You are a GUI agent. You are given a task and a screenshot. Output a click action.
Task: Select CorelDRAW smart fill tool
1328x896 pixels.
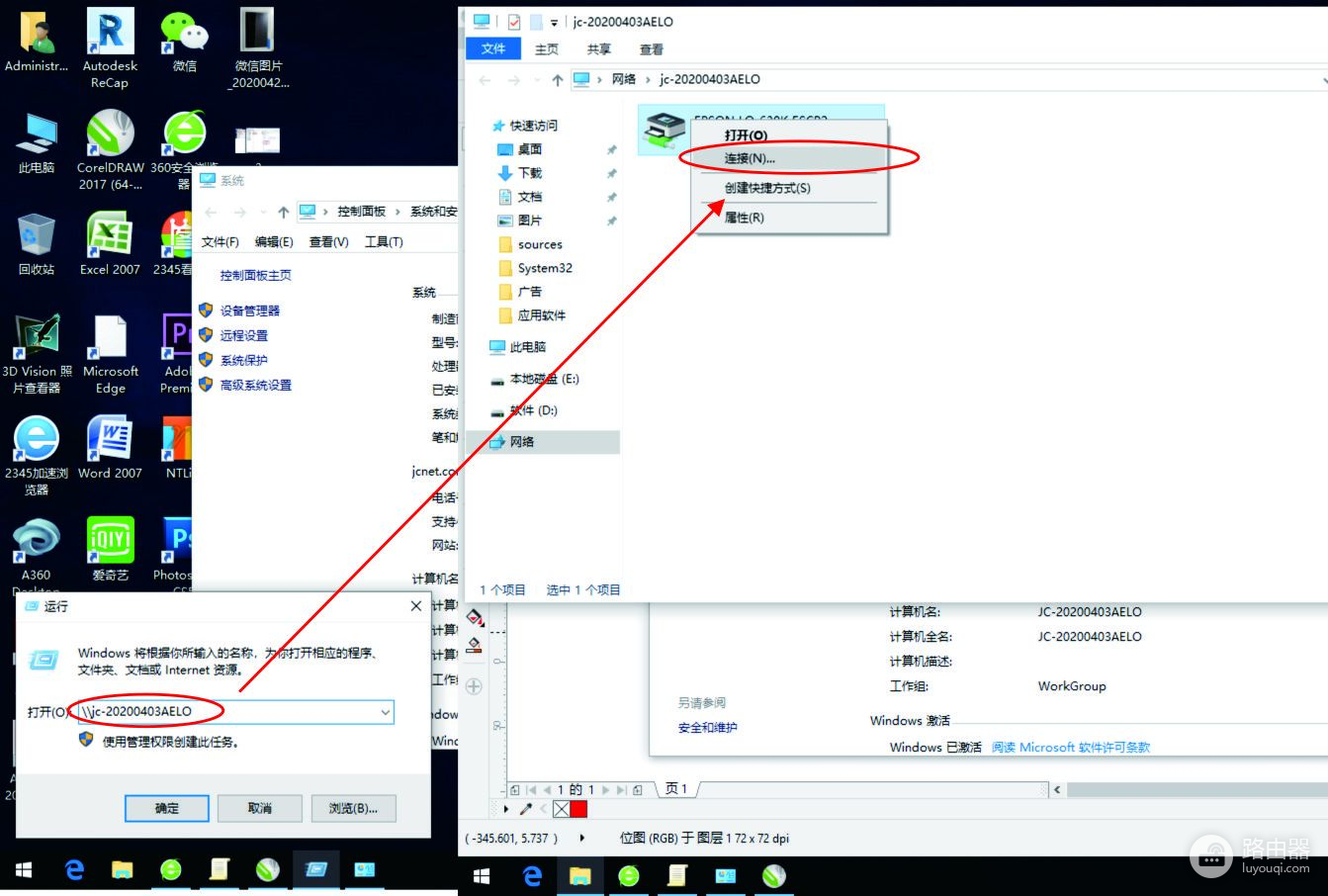pyautogui.click(x=475, y=645)
